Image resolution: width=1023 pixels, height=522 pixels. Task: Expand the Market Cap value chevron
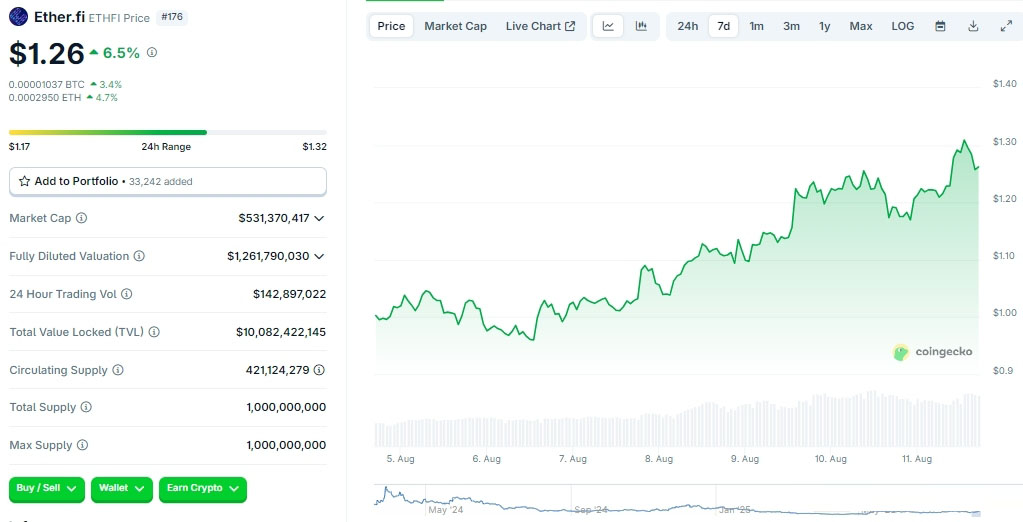(x=319, y=218)
